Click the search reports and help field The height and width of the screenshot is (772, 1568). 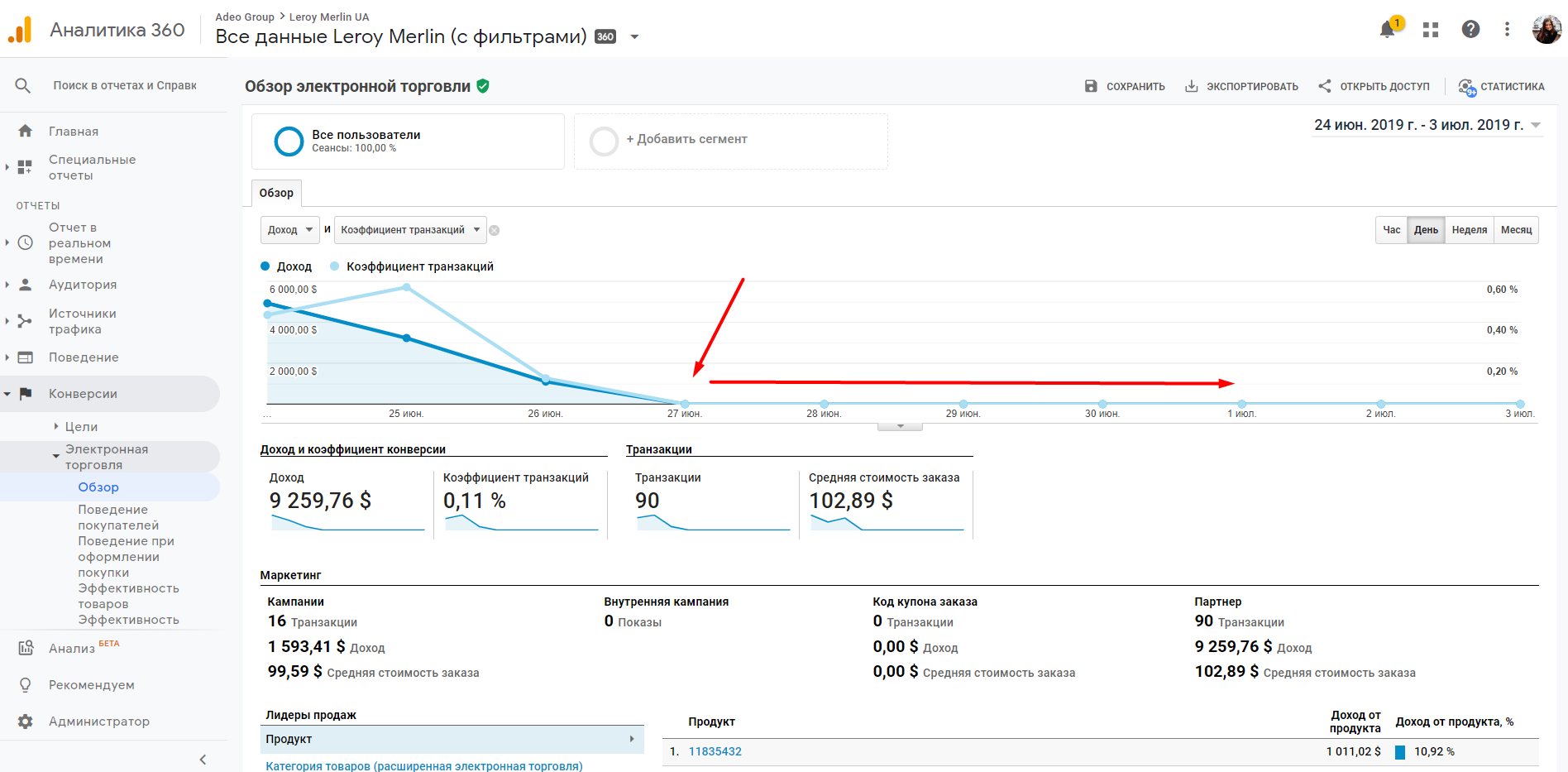click(x=125, y=85)
